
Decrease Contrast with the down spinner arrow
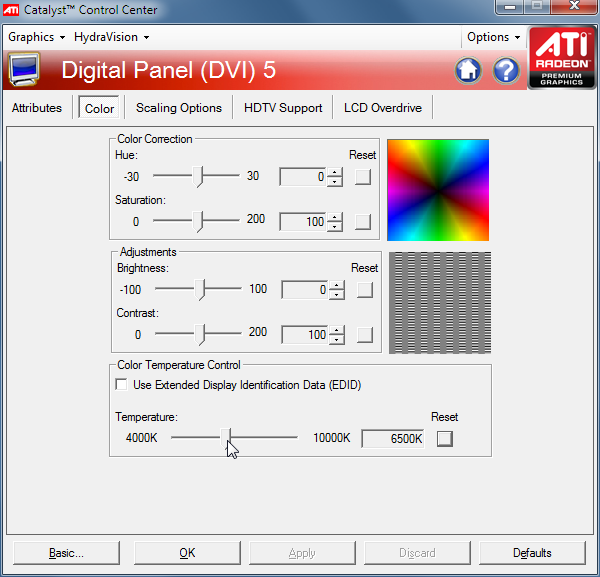pos(337,339)
